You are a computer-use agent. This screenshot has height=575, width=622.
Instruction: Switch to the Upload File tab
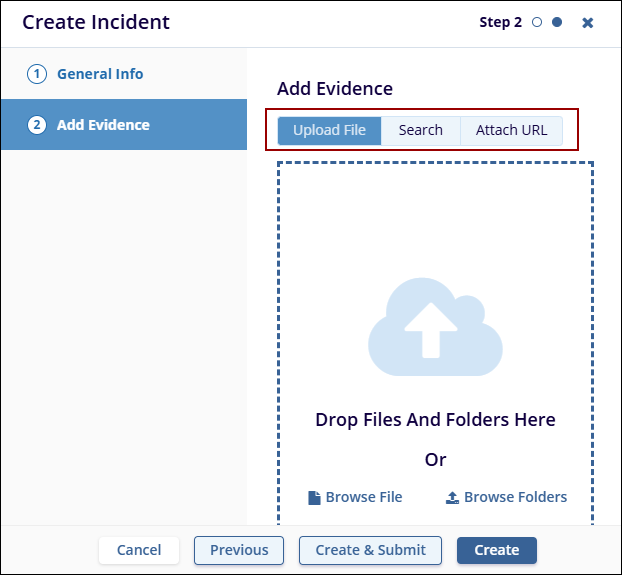pyautogui.click(x=329, y=130)
